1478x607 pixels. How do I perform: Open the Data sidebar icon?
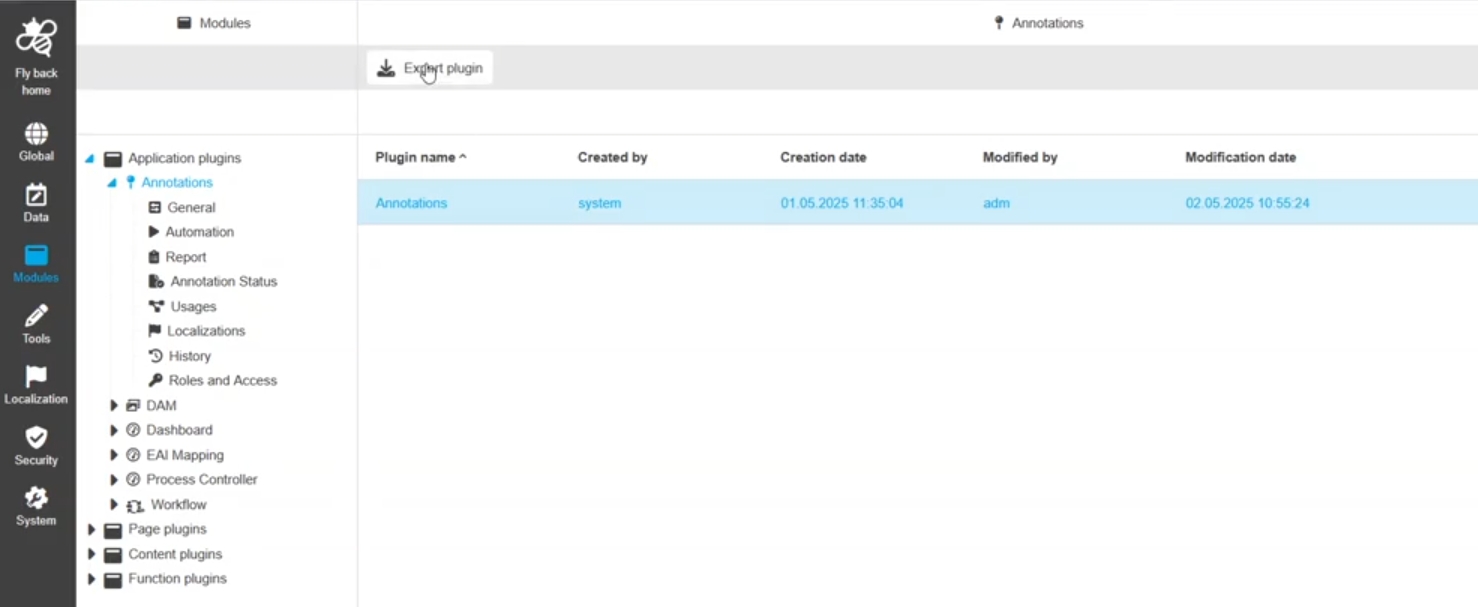36,194
